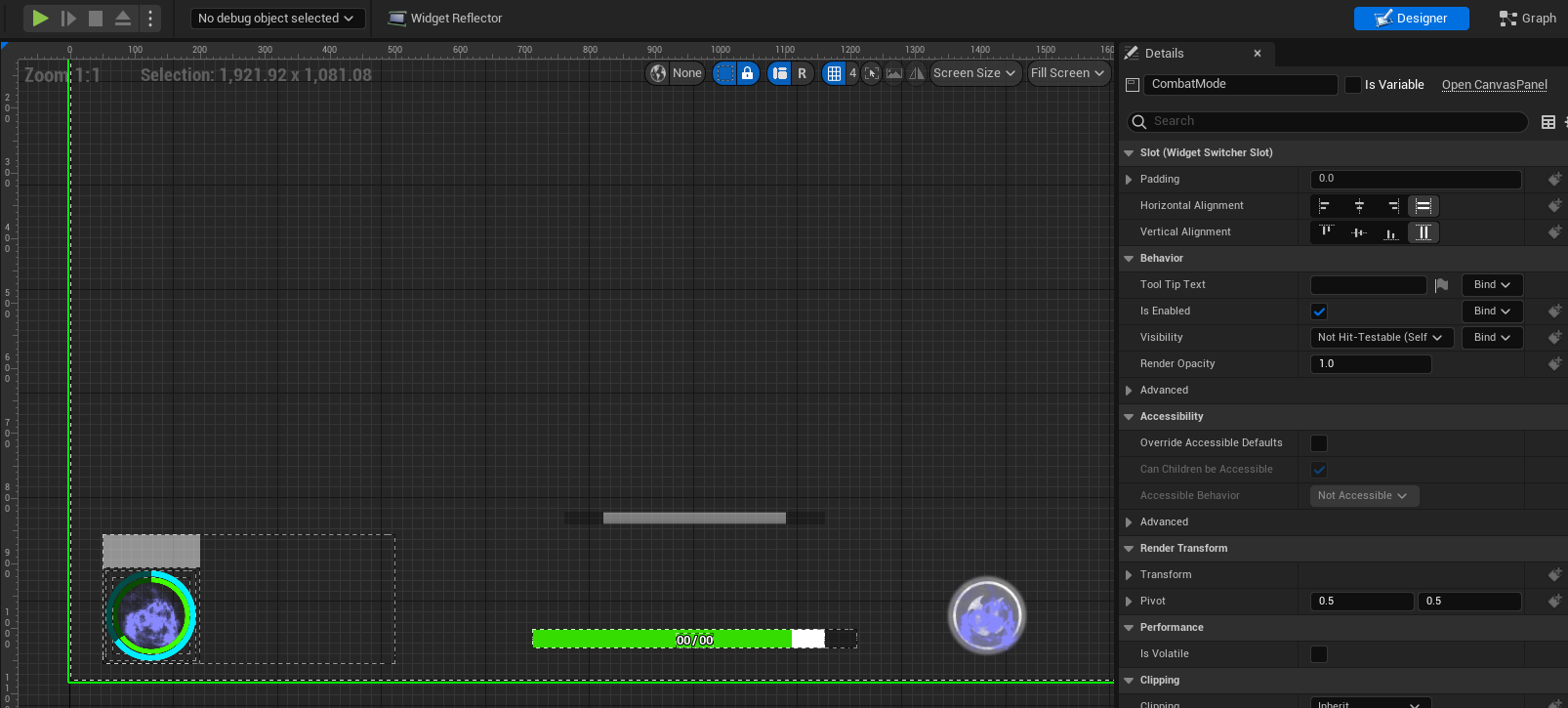The height and width of the screenshot is (708, 1568).
Task: Open Bind dropdown for Is Enabled
Action: 1492,312
